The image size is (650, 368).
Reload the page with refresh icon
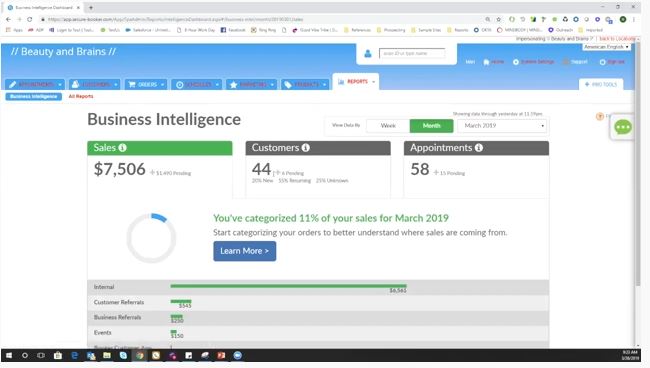coord(29,19)
